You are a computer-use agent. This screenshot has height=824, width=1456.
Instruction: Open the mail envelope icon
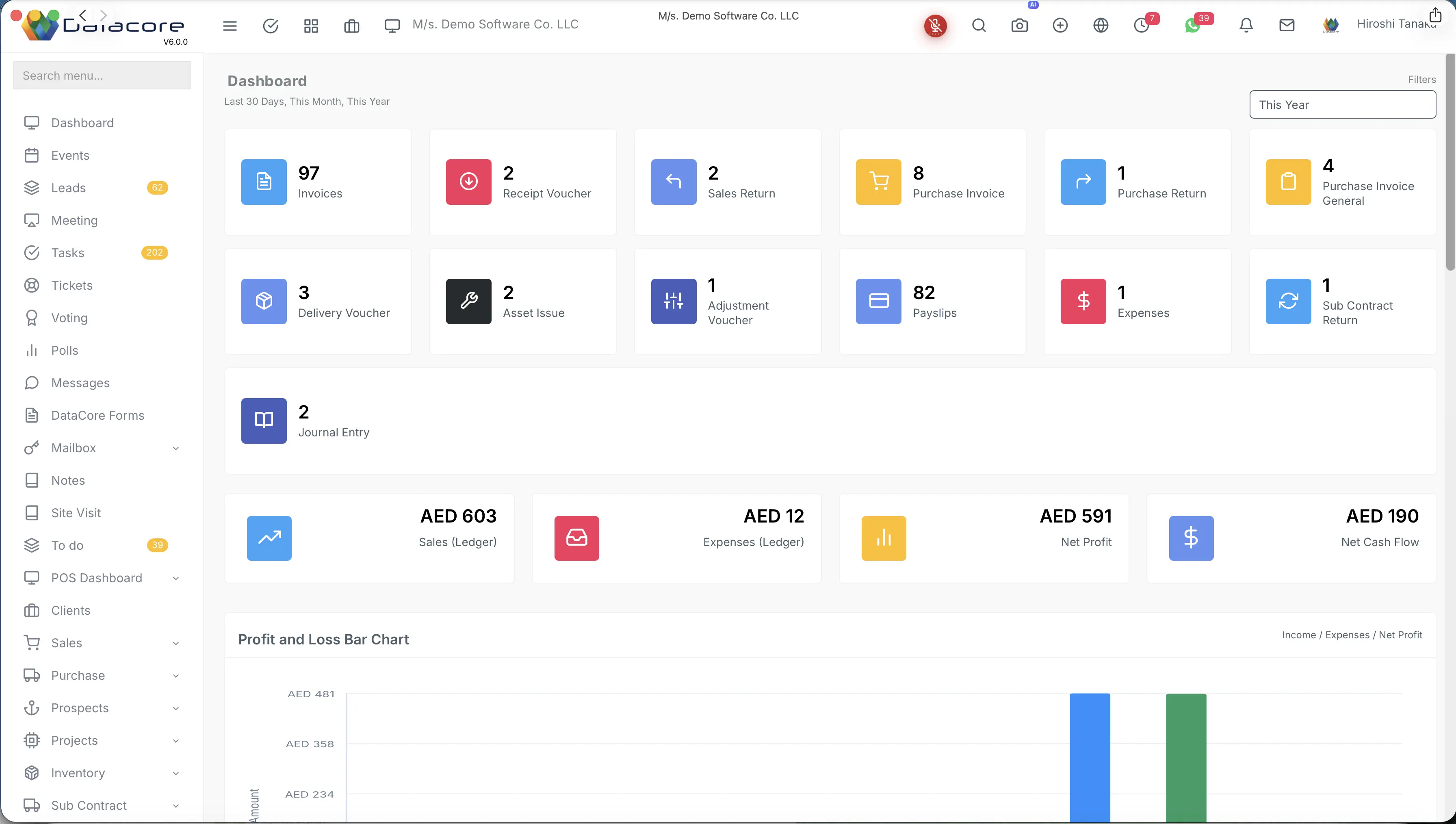[x=1287, y=26]
